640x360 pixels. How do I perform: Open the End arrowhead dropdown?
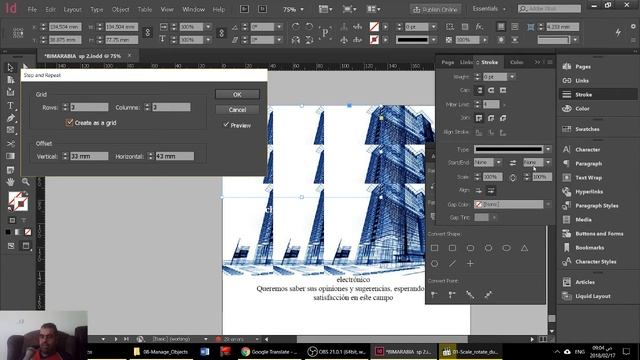(548, 162)
